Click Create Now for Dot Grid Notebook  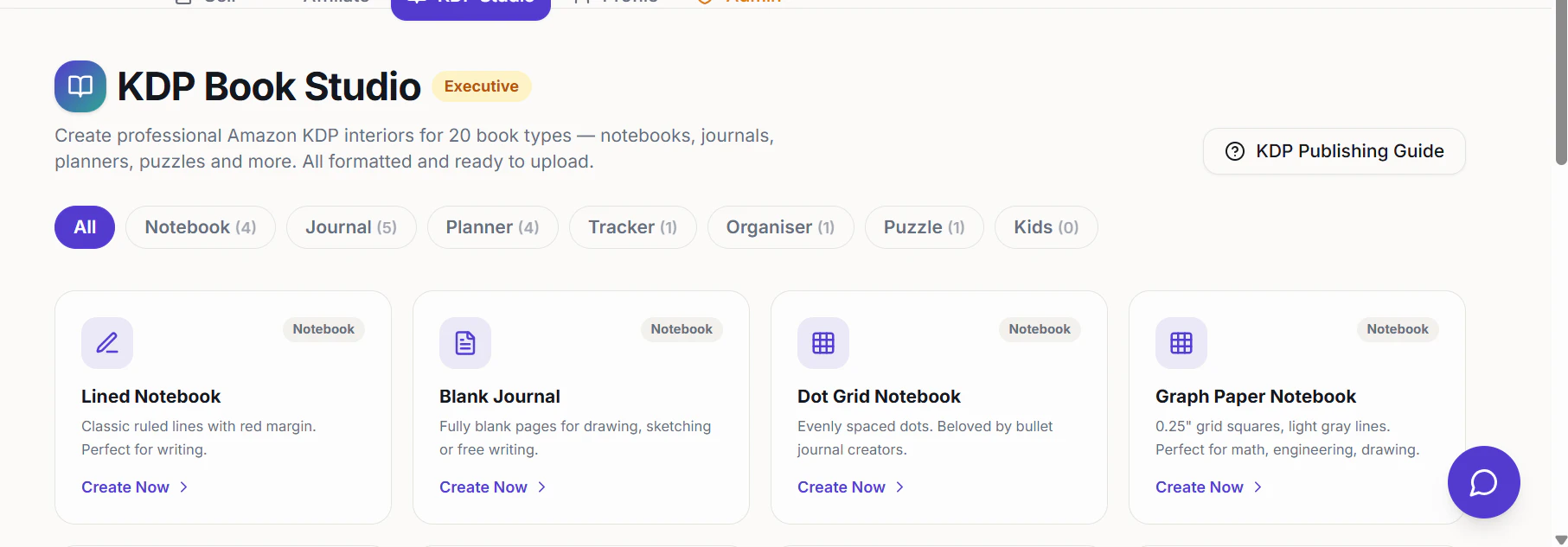(x=851, y=487)
